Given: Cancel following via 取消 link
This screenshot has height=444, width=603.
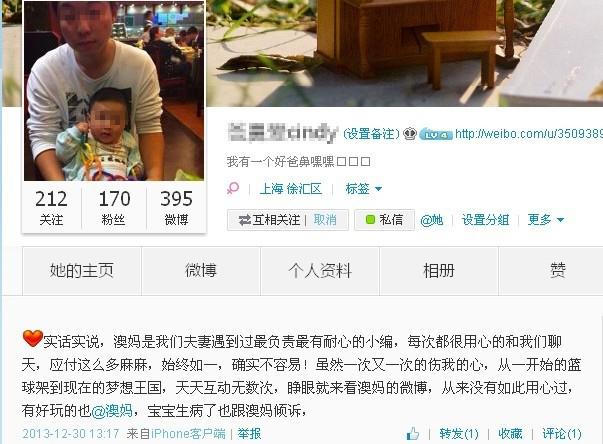Looking at the screenshot, I should point(325,220).
